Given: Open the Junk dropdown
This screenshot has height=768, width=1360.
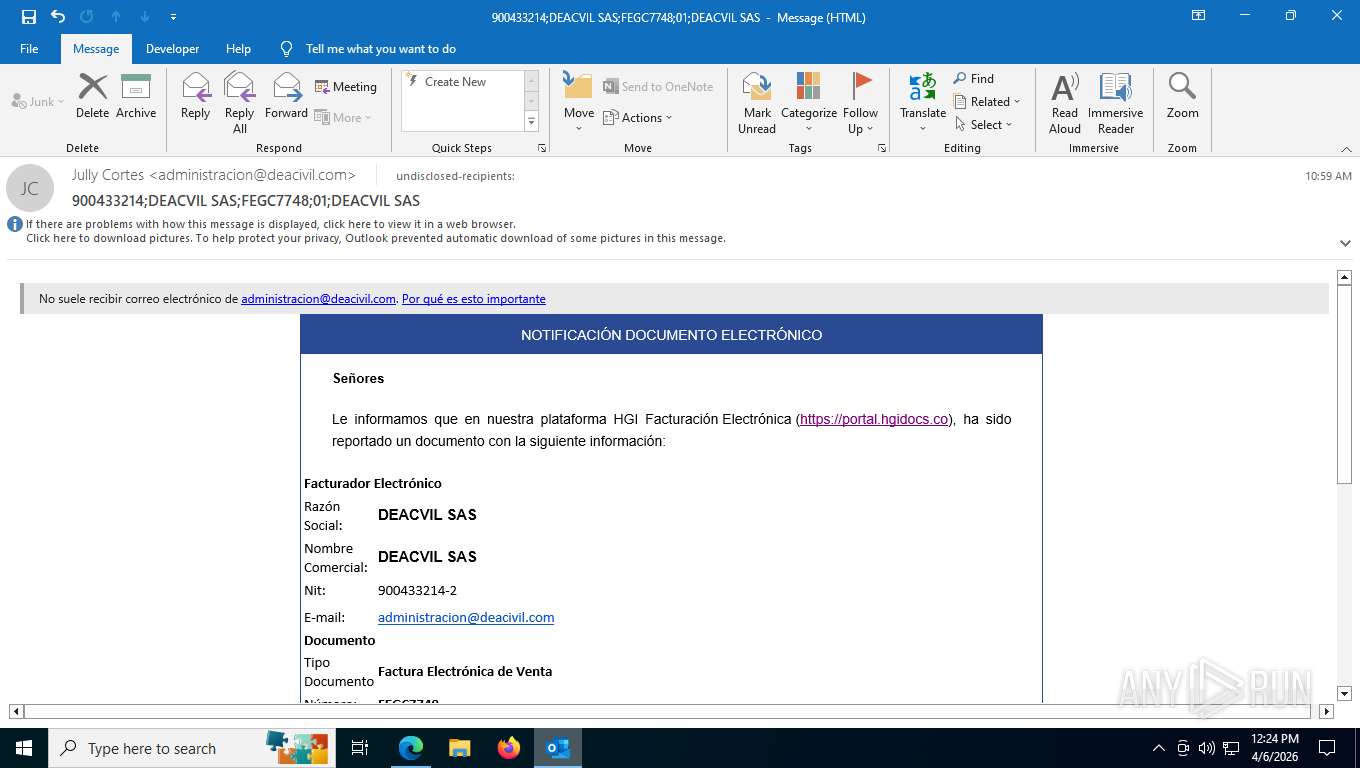Looking at the screenshot, I should [x=38, y=102].
